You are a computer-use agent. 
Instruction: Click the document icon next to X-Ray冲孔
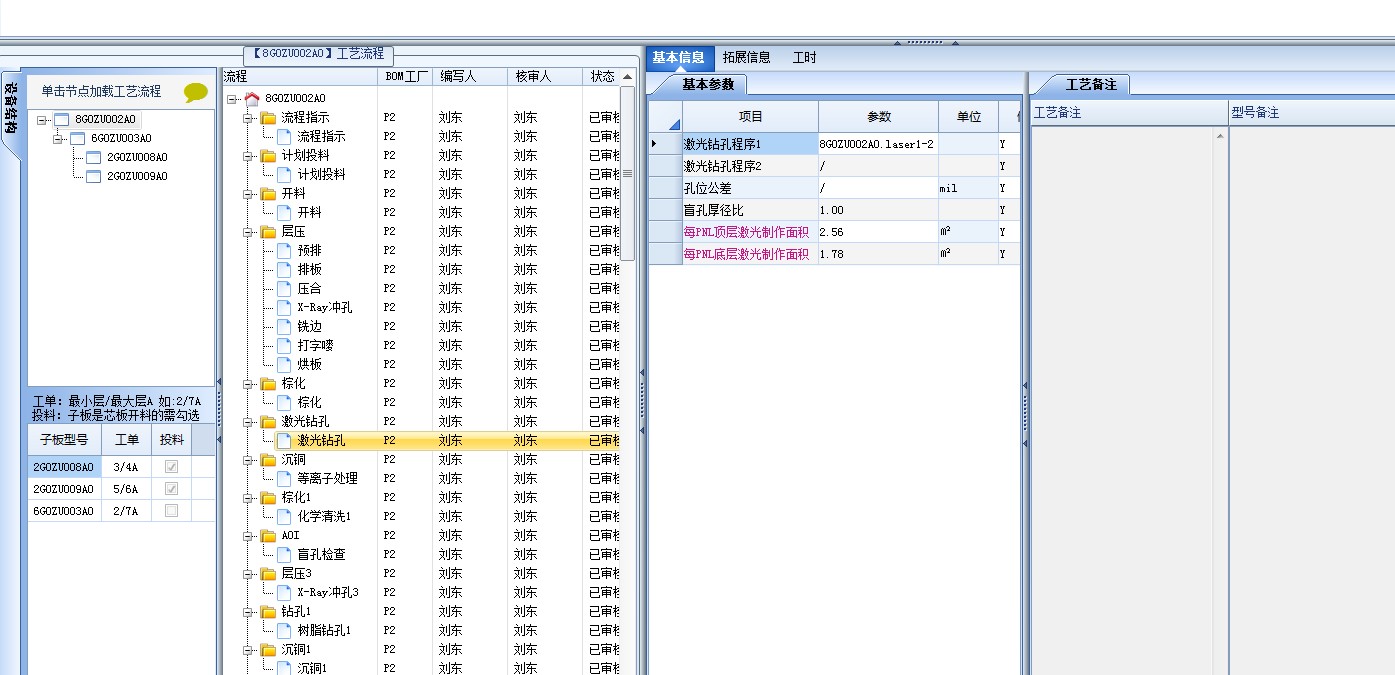[284, 307]
